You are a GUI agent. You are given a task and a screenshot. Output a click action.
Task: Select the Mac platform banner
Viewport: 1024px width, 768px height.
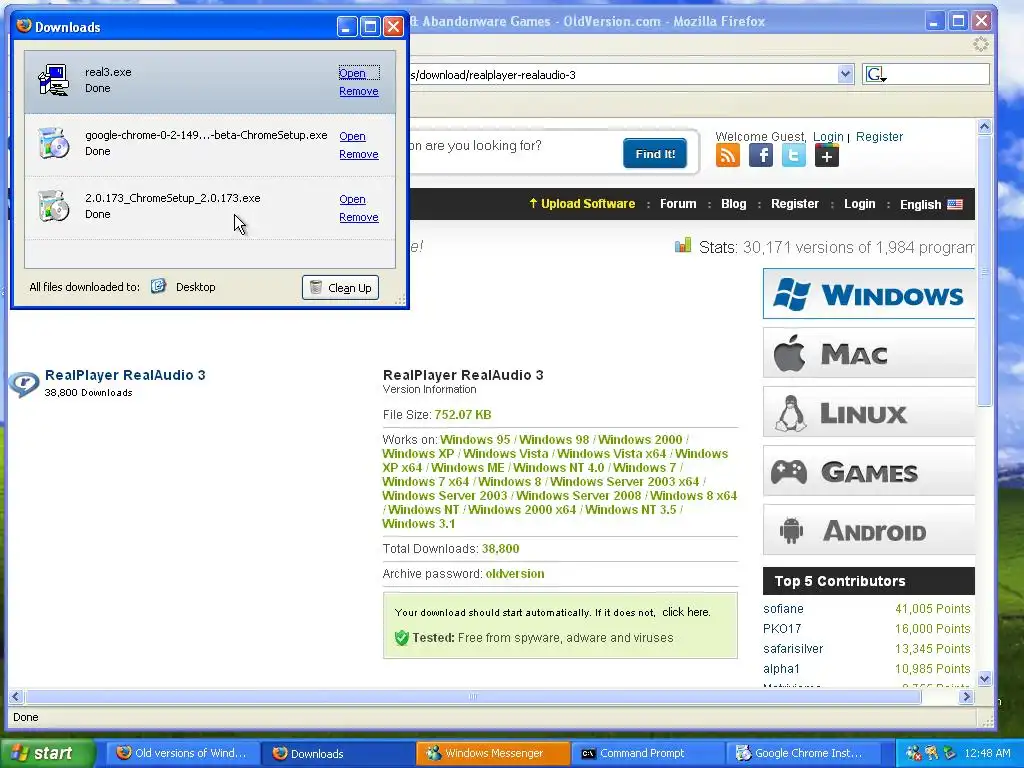pyautogui.click(x=869, y=353)
